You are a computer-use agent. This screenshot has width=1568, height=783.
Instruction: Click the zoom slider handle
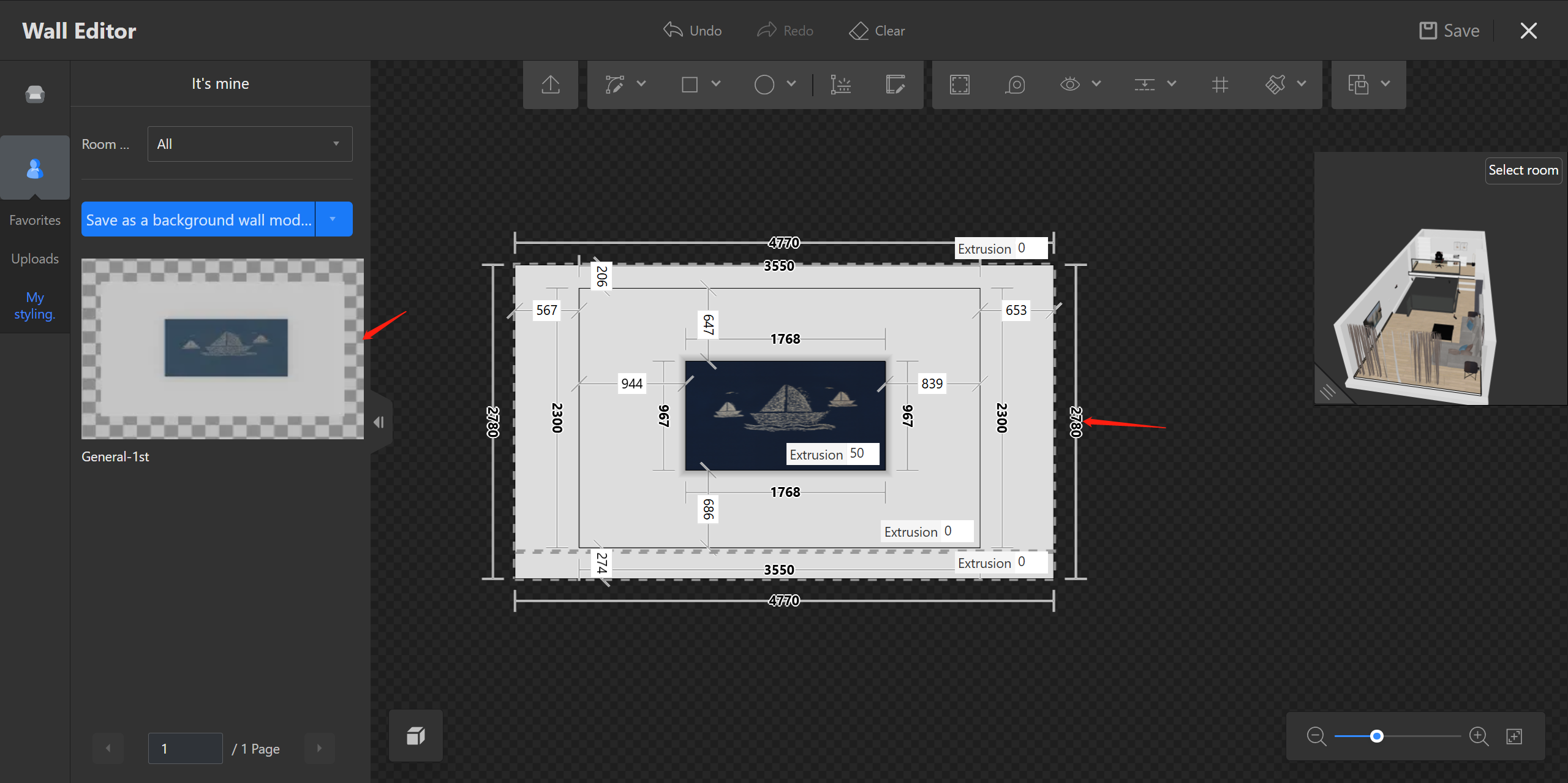(x=1376, y=736)
